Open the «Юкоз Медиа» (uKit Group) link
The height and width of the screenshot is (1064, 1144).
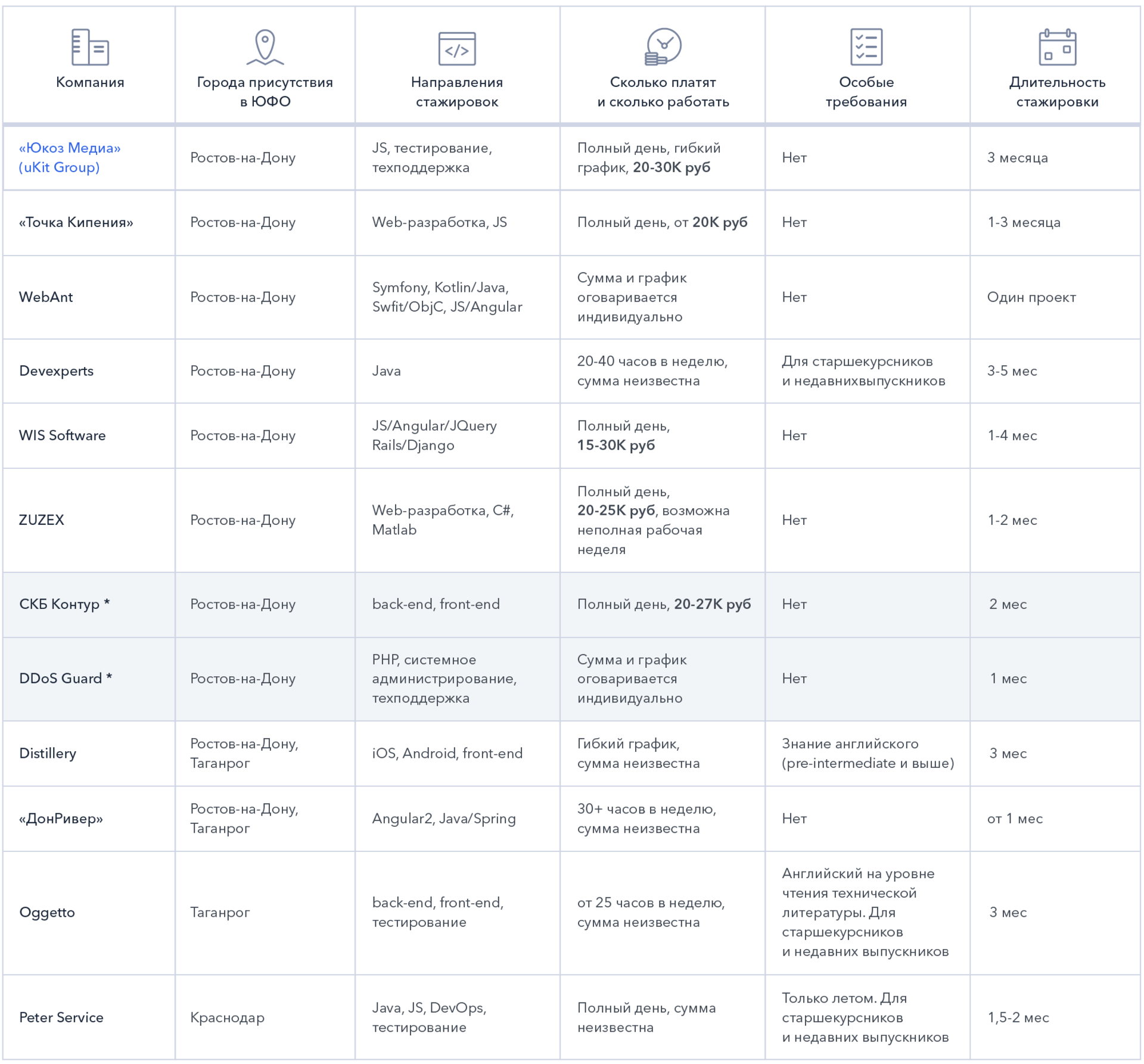coord(69,157)
